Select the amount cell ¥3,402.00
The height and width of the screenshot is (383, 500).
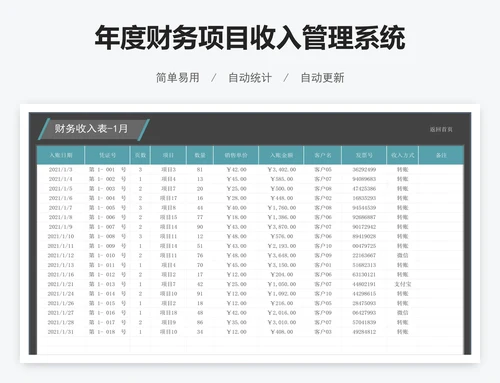pyautogui.click(x=282, y=170)
